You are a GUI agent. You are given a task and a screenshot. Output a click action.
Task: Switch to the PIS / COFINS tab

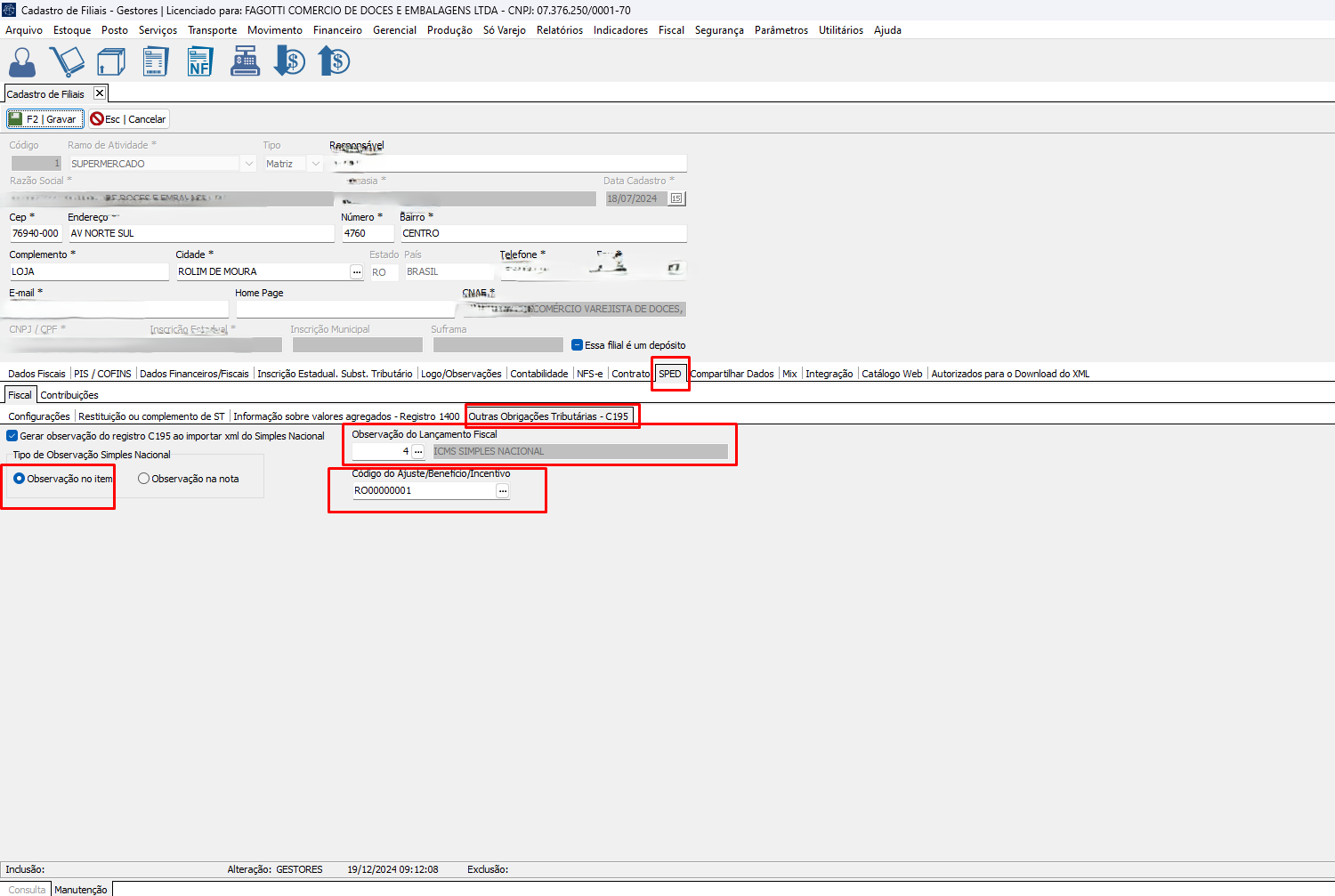[x=102, y=374]
